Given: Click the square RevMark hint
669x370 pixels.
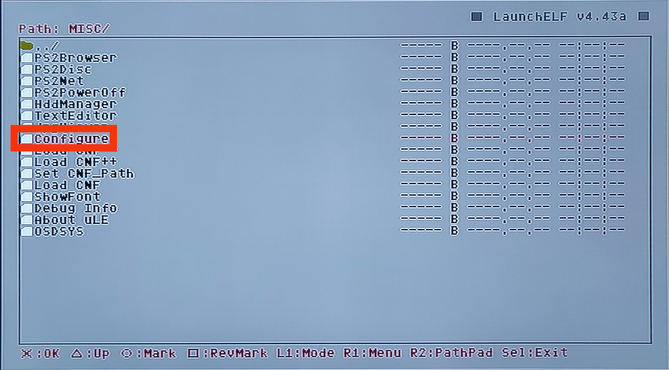Looking at the screenshot, I should click(x=227, y=353).
